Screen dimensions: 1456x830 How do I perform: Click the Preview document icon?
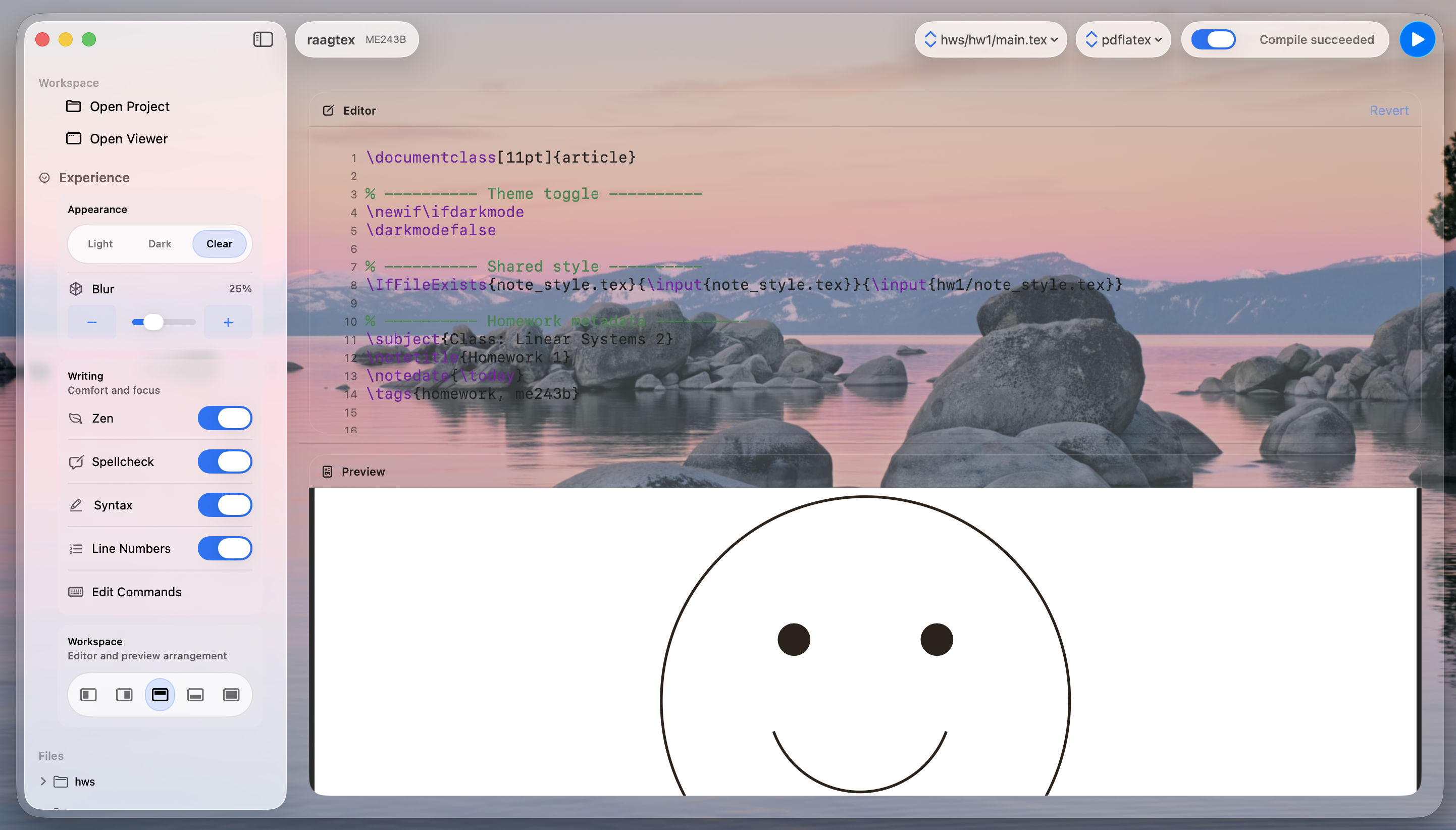[x=327, y=472]
